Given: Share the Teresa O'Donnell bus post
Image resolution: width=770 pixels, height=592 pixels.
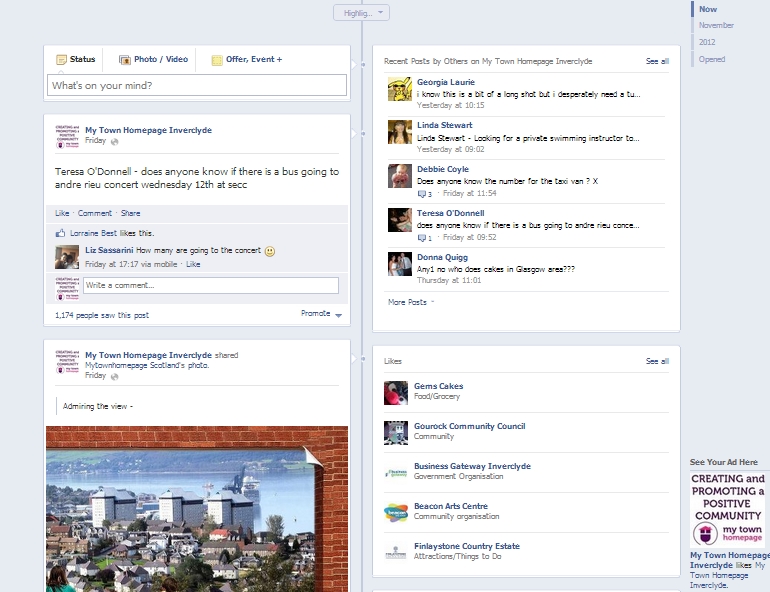Looking at the screenshot, I should pos(131,213).
